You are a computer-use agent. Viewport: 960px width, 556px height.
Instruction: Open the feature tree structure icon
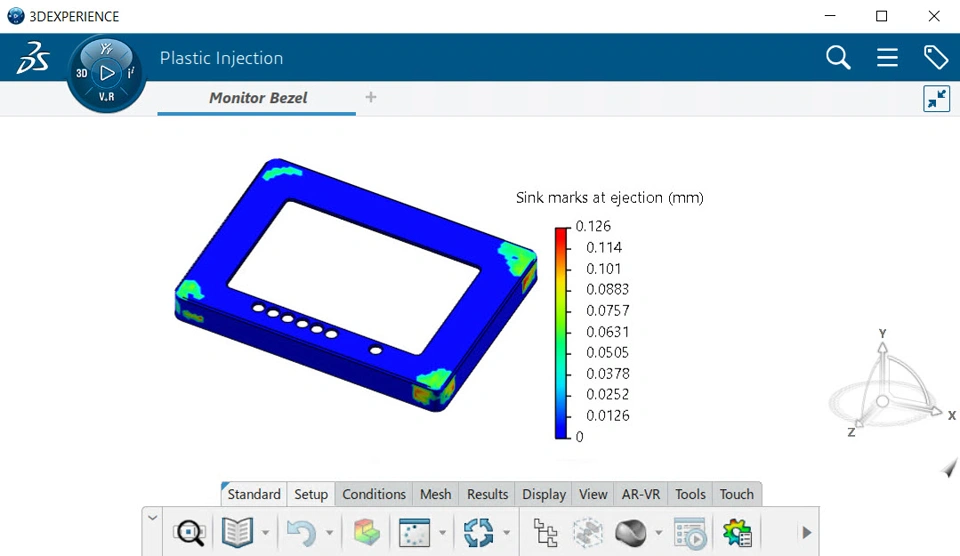click(546, 533)
